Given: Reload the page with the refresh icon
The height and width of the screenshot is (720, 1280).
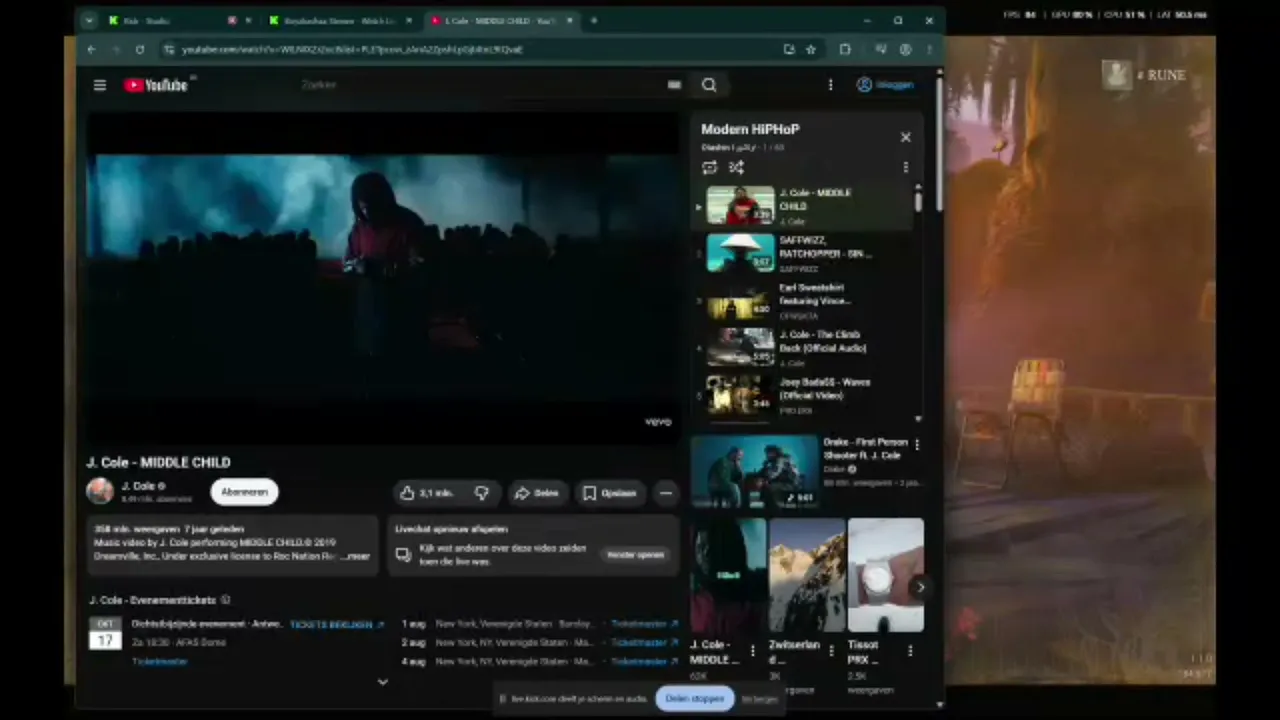Looking at the screenshot, I should [x=140, y=49].
